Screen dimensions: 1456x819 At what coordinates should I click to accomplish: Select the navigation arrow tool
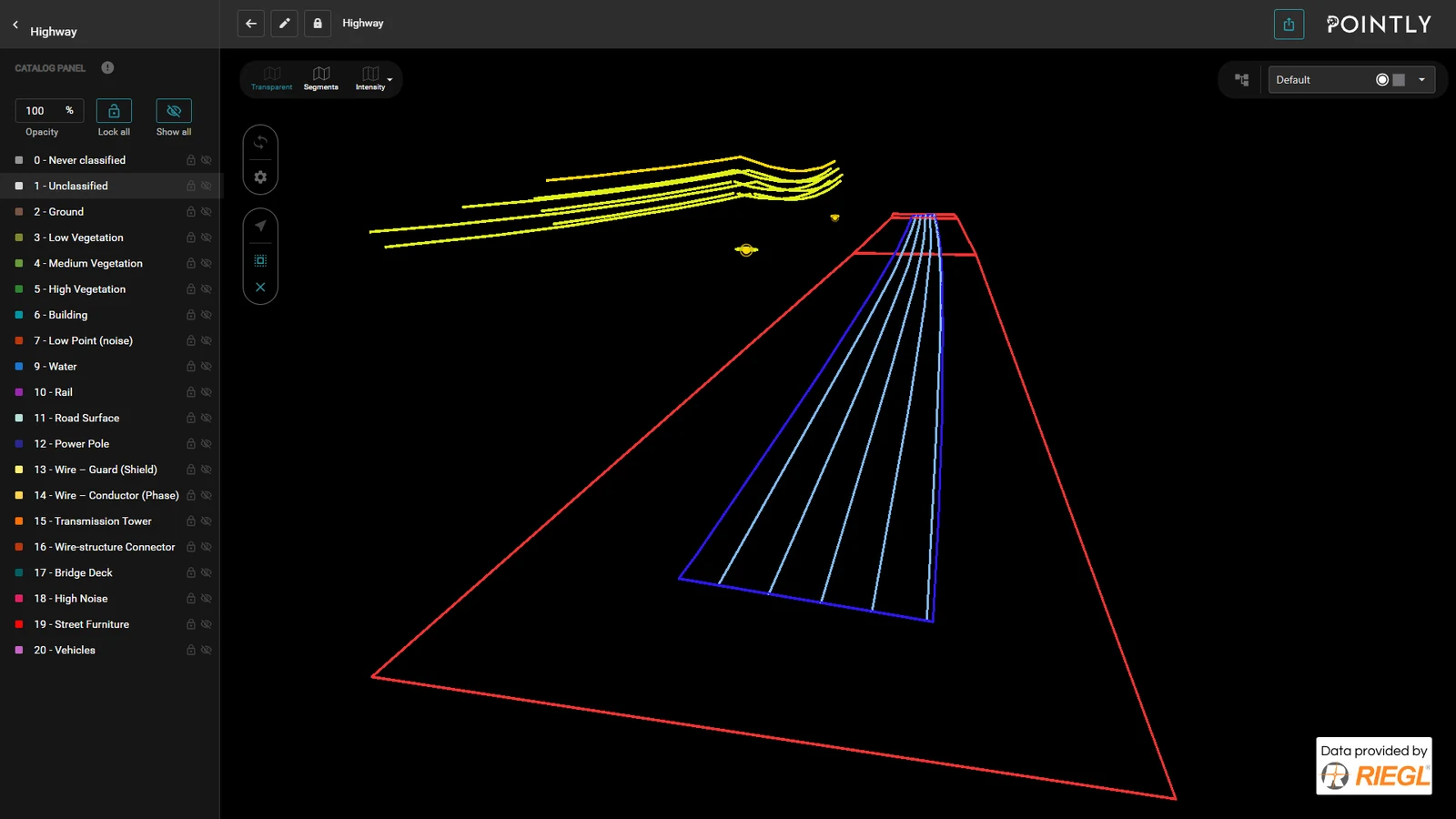tap(260, 226)
